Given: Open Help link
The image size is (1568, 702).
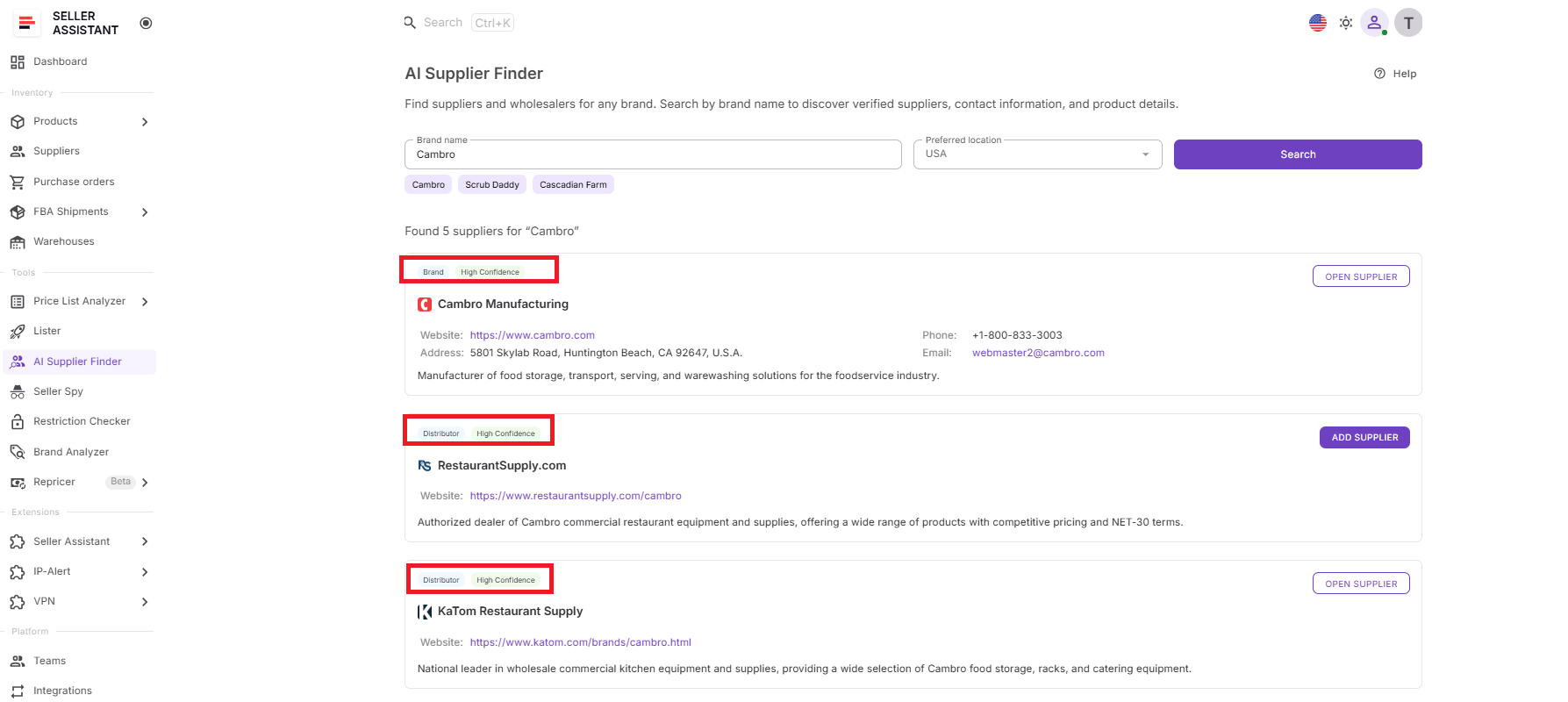Looking at the screenshot, I should click(x=1395, y=74).
